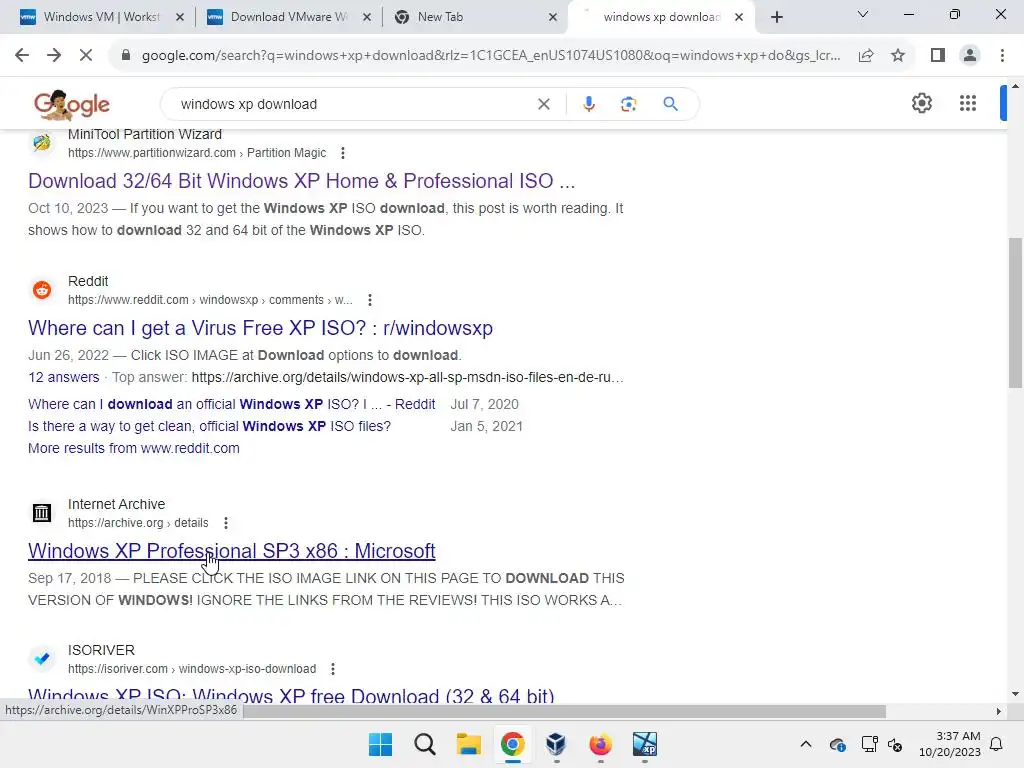Open the clock and date in the tray
1024x768 pixels.
(950, 744)
